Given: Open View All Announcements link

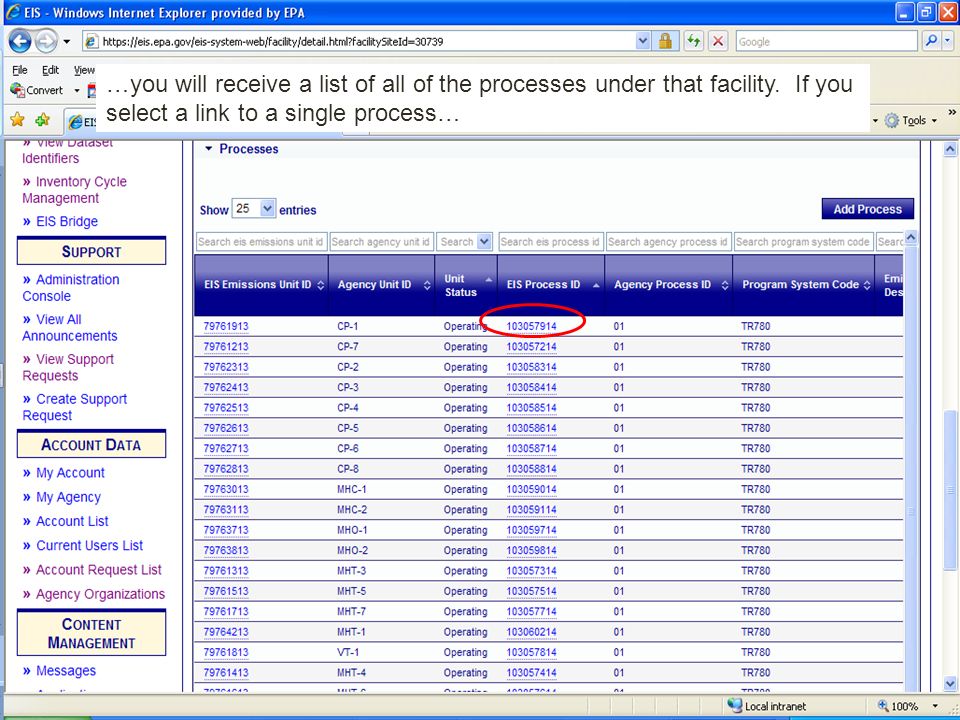Looking at the screenshot, I should (x=70, y=328).
